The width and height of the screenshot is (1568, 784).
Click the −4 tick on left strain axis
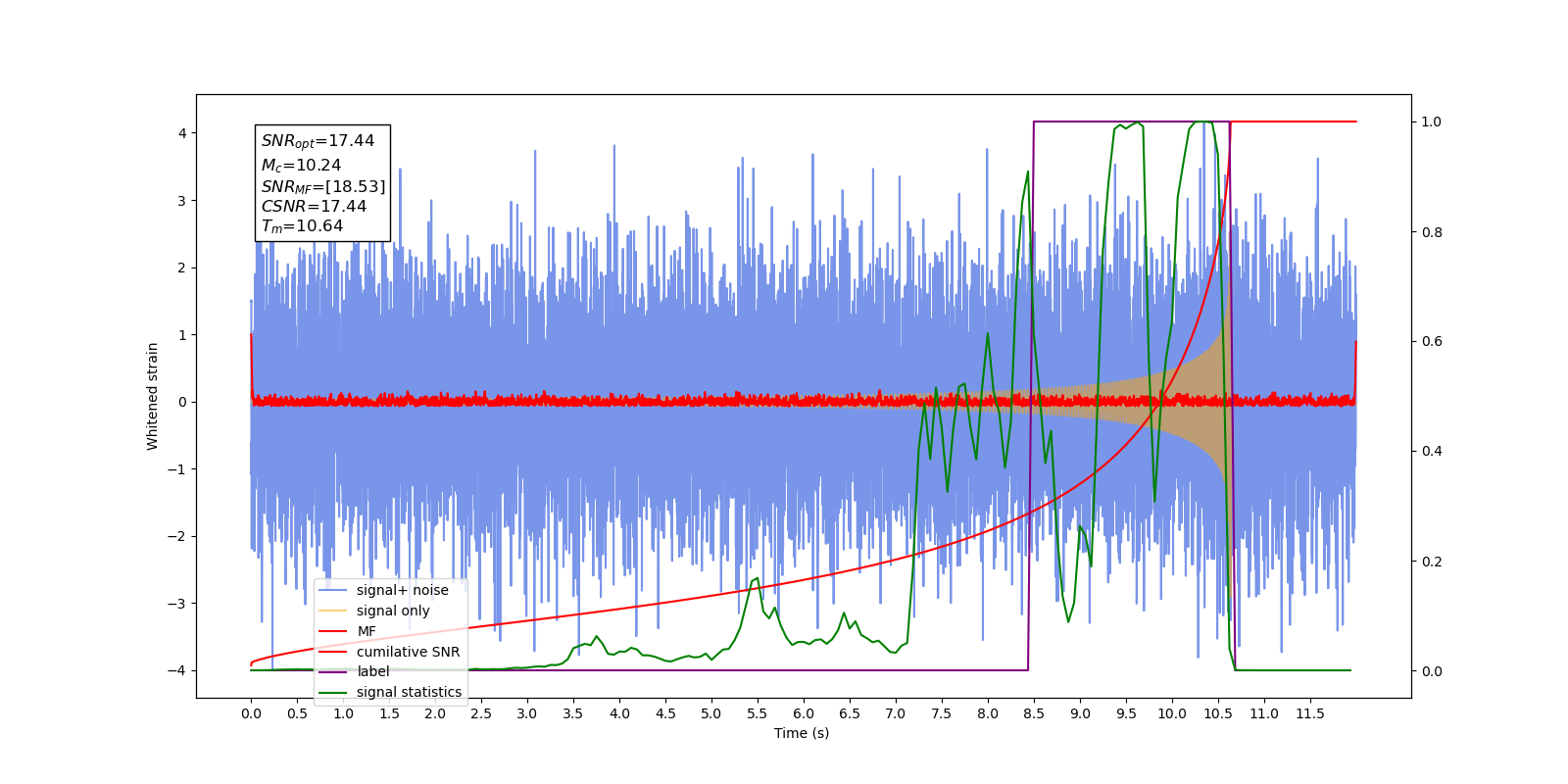click(x=178, y=670)
